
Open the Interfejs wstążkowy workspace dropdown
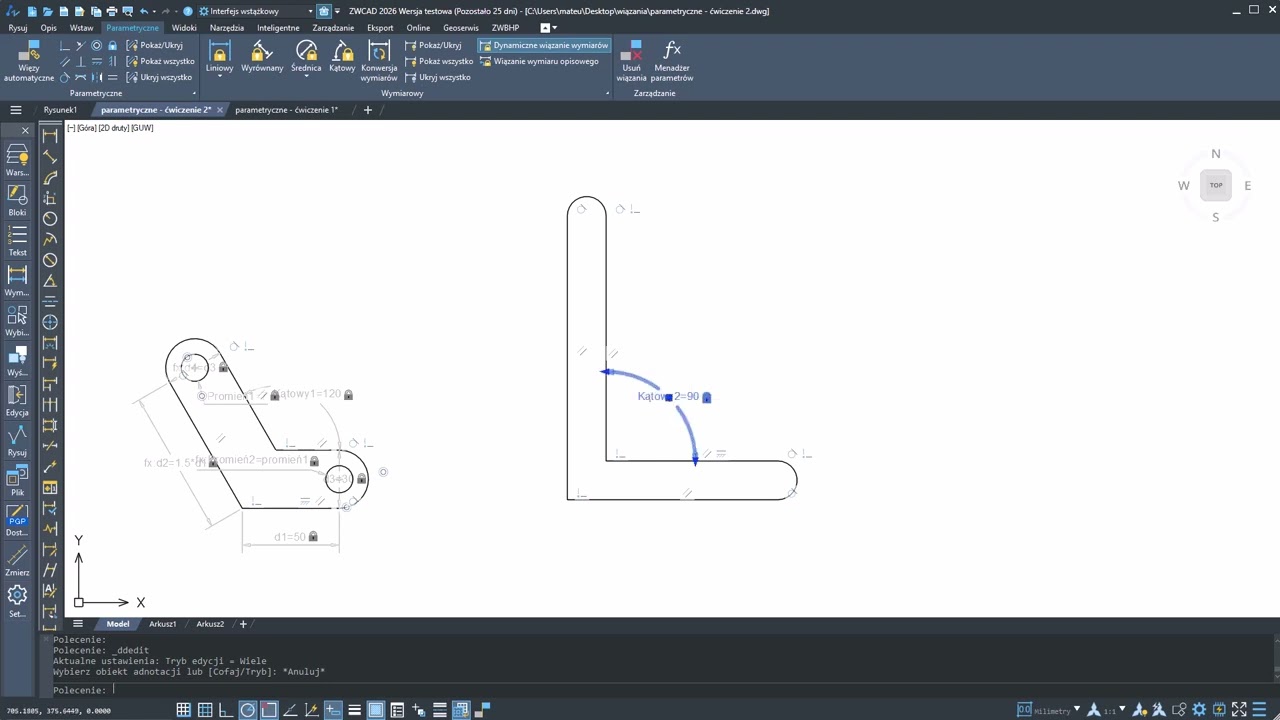(x=256, y=11)
